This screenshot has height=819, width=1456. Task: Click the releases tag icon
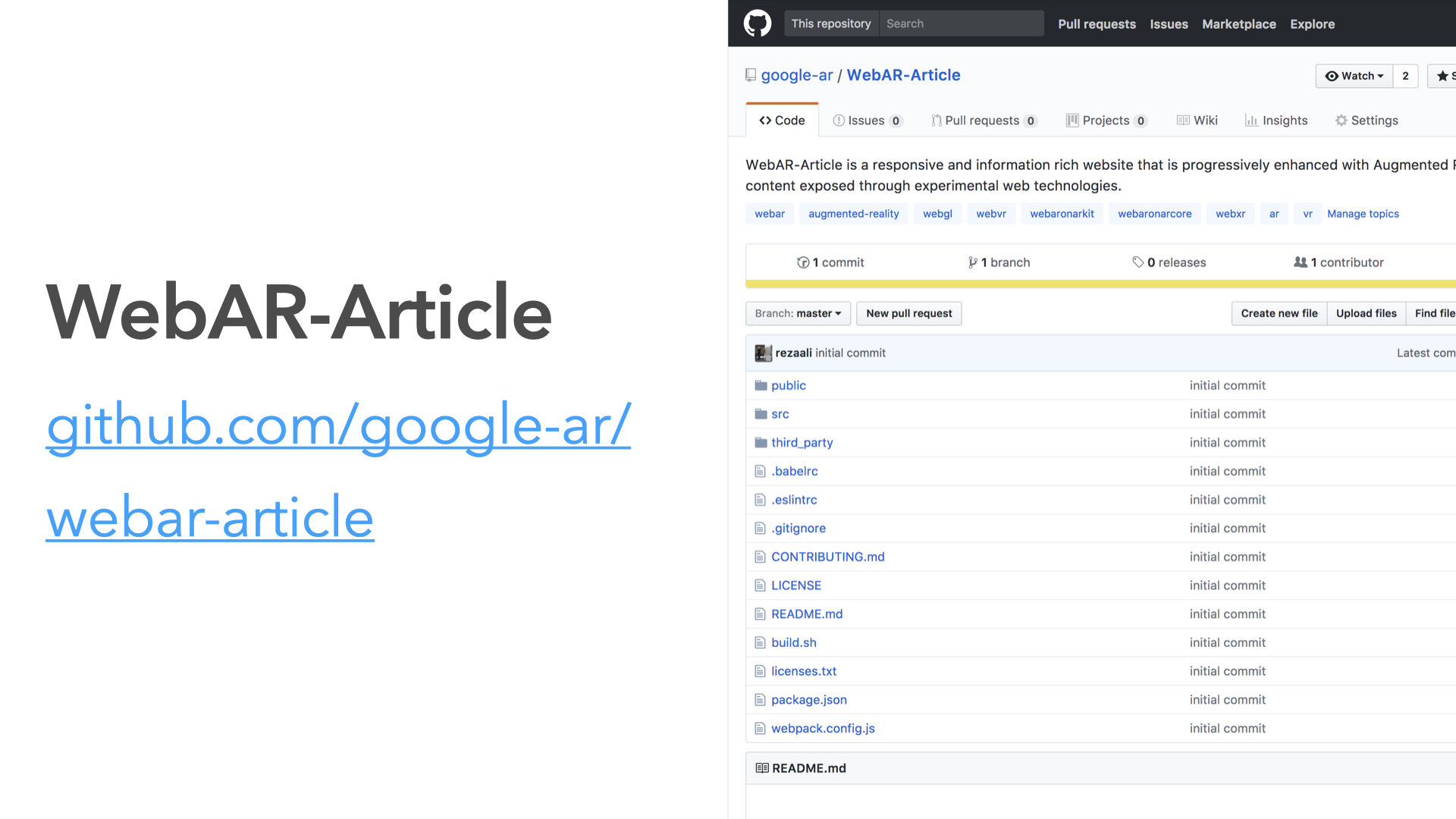point(1137,262)
